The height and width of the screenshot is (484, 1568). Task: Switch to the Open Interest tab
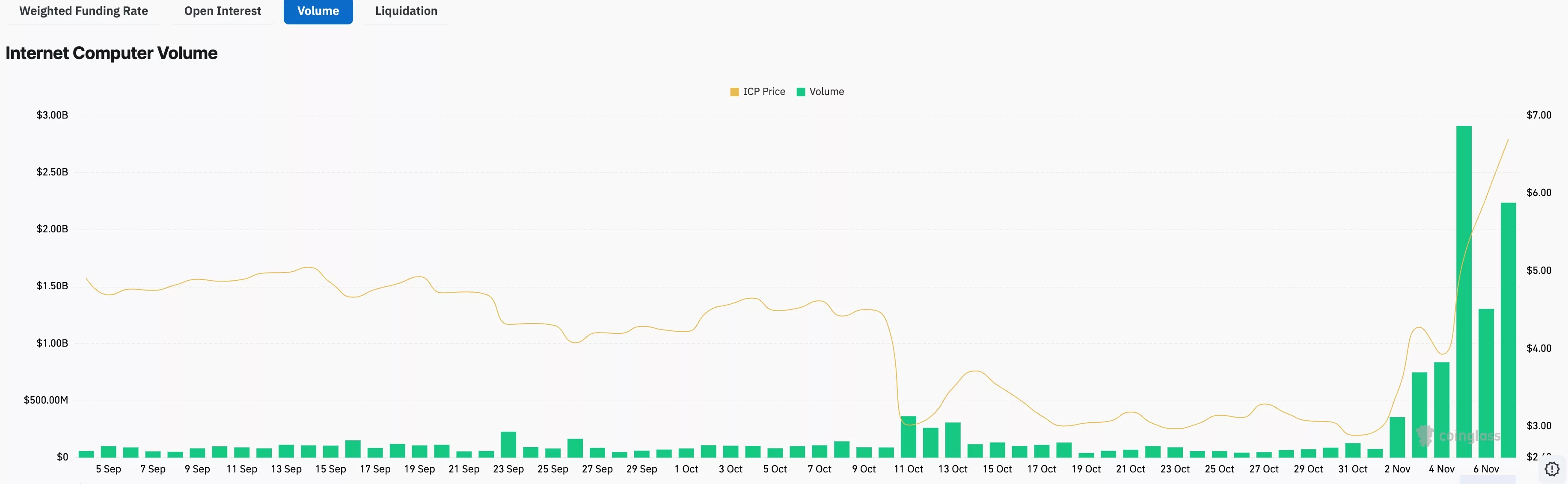[x=222, y=11]
